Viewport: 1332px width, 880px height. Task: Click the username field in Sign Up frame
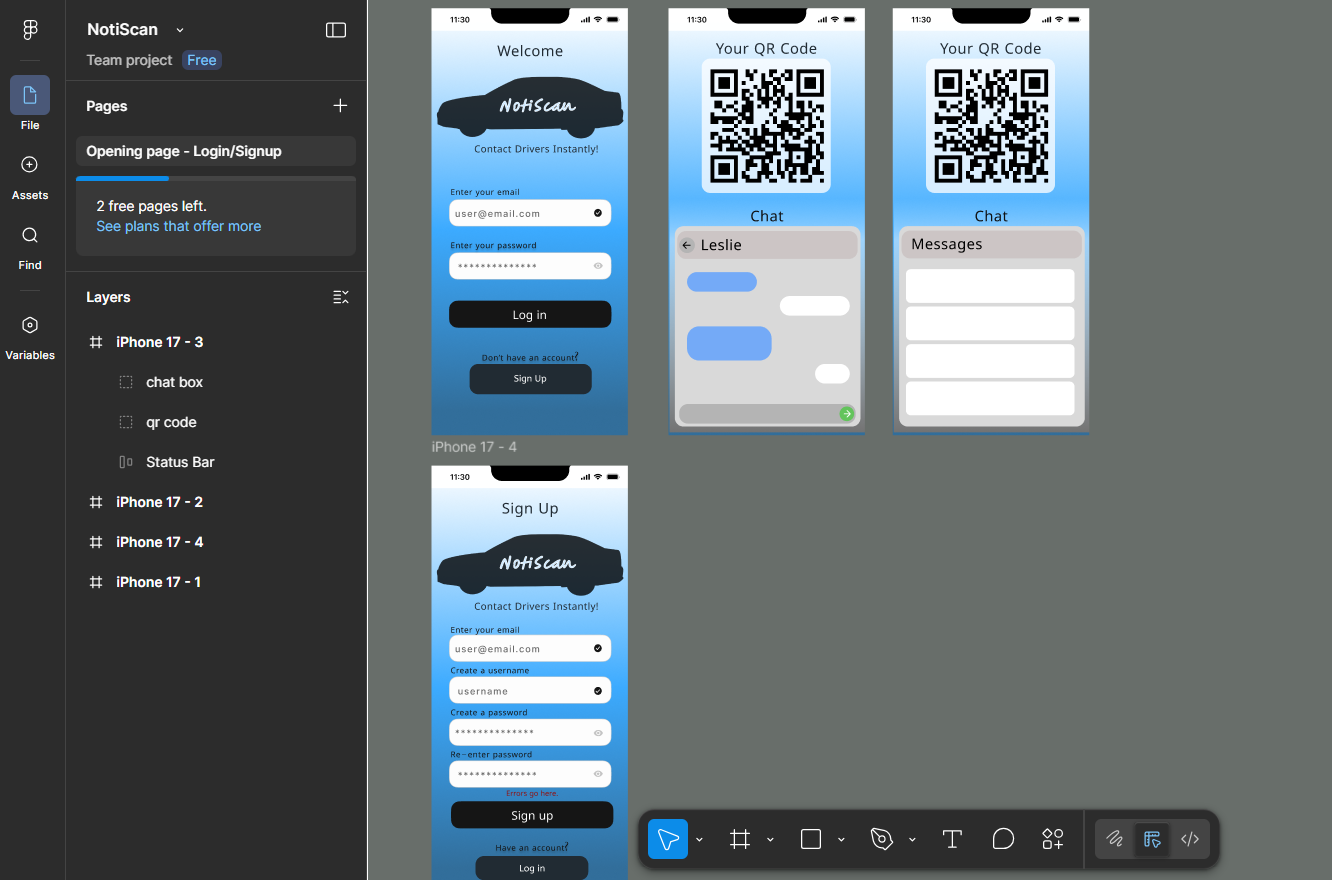coord(530,690)
